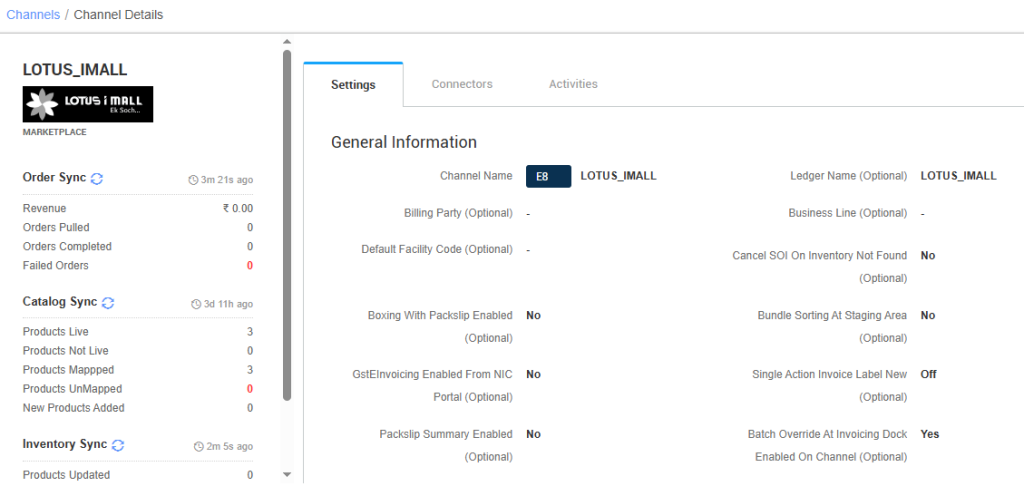This screenshot has height=496, width=1024.
Task: Click the Catalog Sync refresh icon
Action: click(x=108, y=303)
